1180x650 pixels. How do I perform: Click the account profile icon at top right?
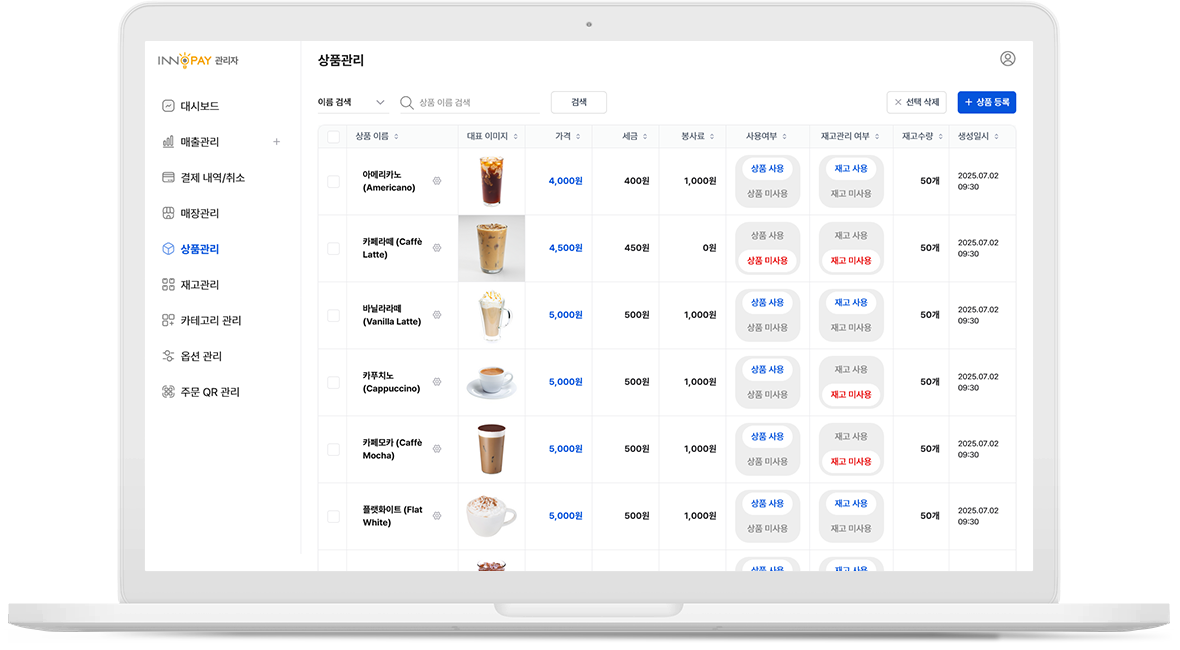[x=1008, y=58]
